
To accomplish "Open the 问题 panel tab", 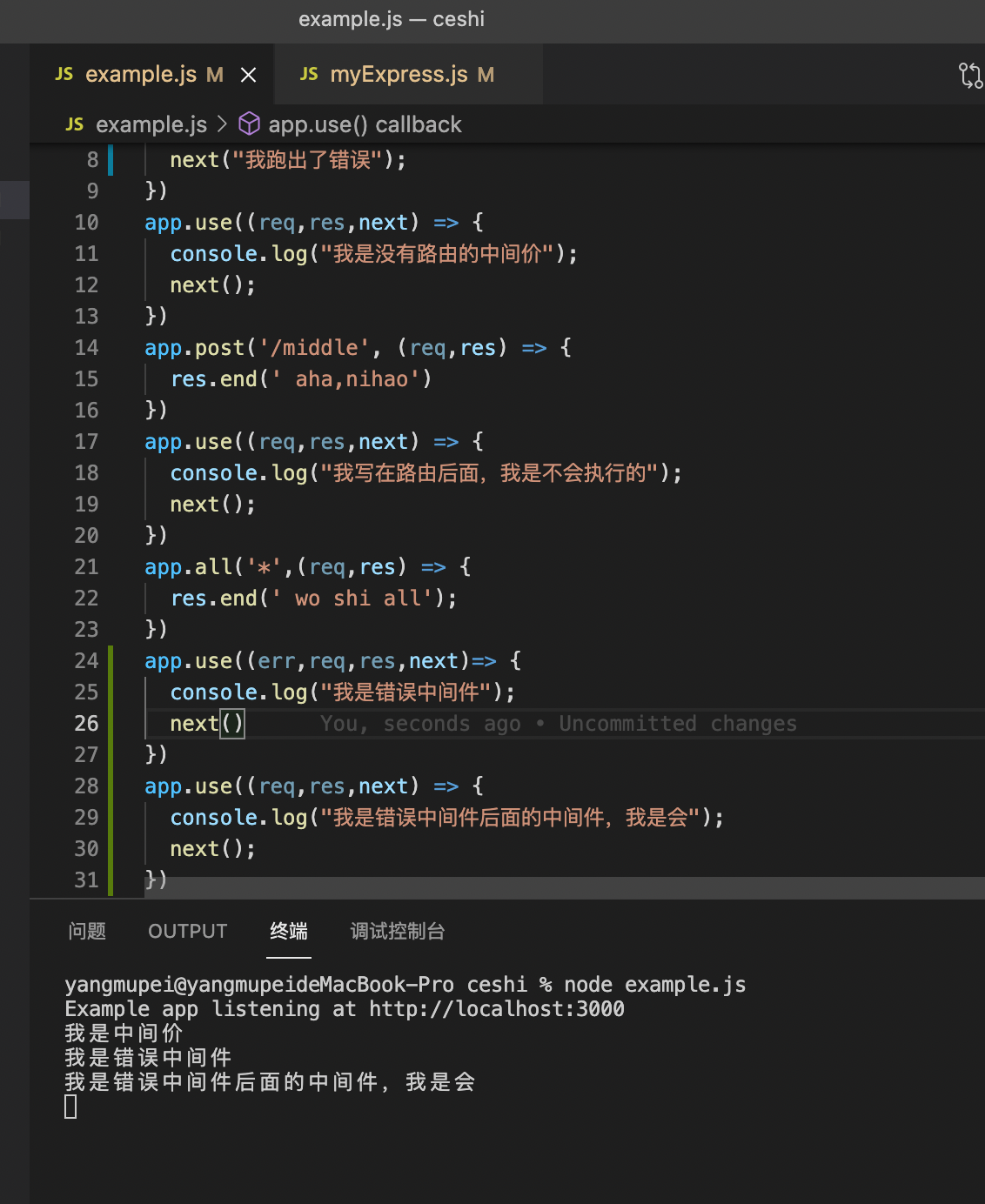I will pos(87,931).
